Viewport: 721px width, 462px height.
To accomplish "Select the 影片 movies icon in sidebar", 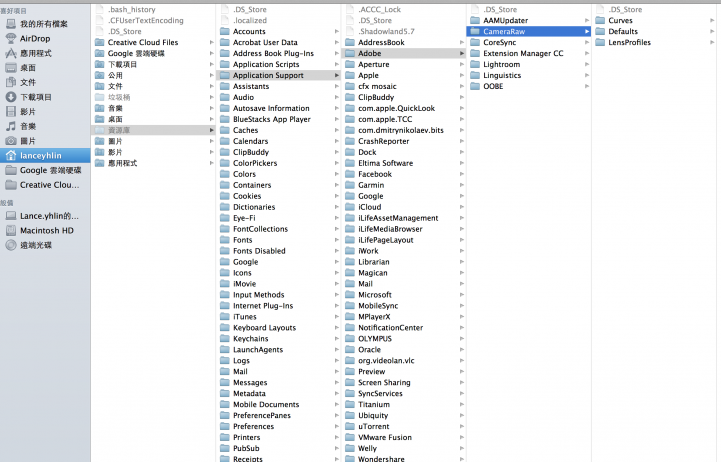I will [11, 112].
